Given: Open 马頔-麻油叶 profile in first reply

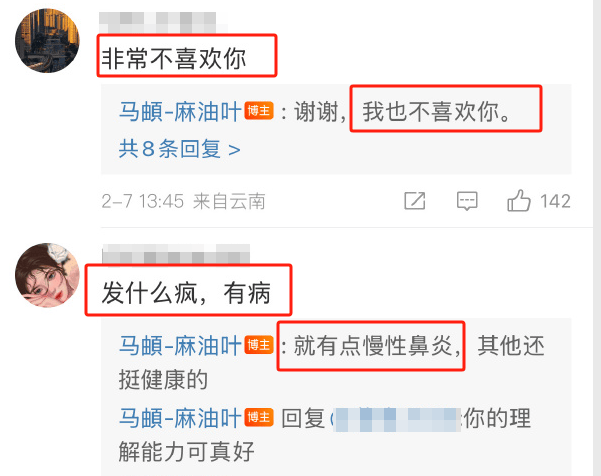Looking at the screenshot, I should 180,112.
